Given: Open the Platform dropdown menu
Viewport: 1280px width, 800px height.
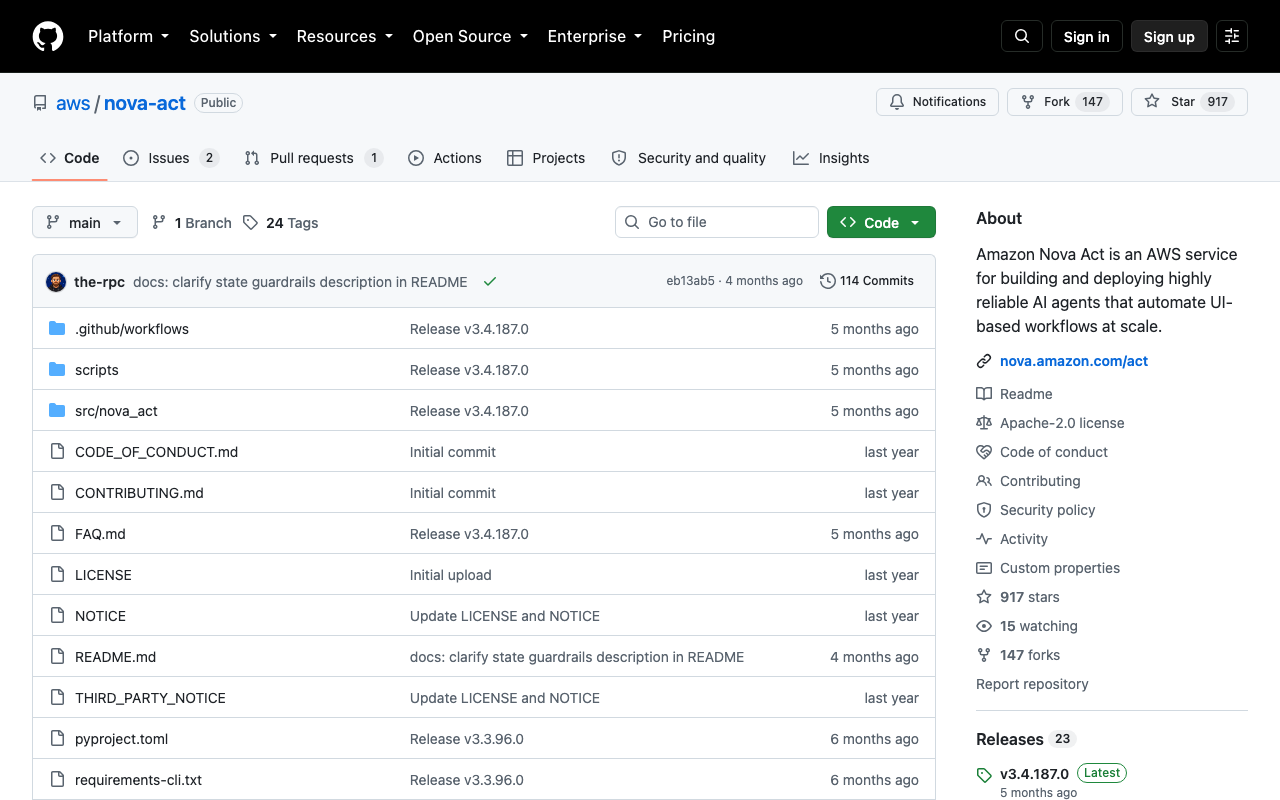Looking at the screenshot, I should click(x=129, y=36).
